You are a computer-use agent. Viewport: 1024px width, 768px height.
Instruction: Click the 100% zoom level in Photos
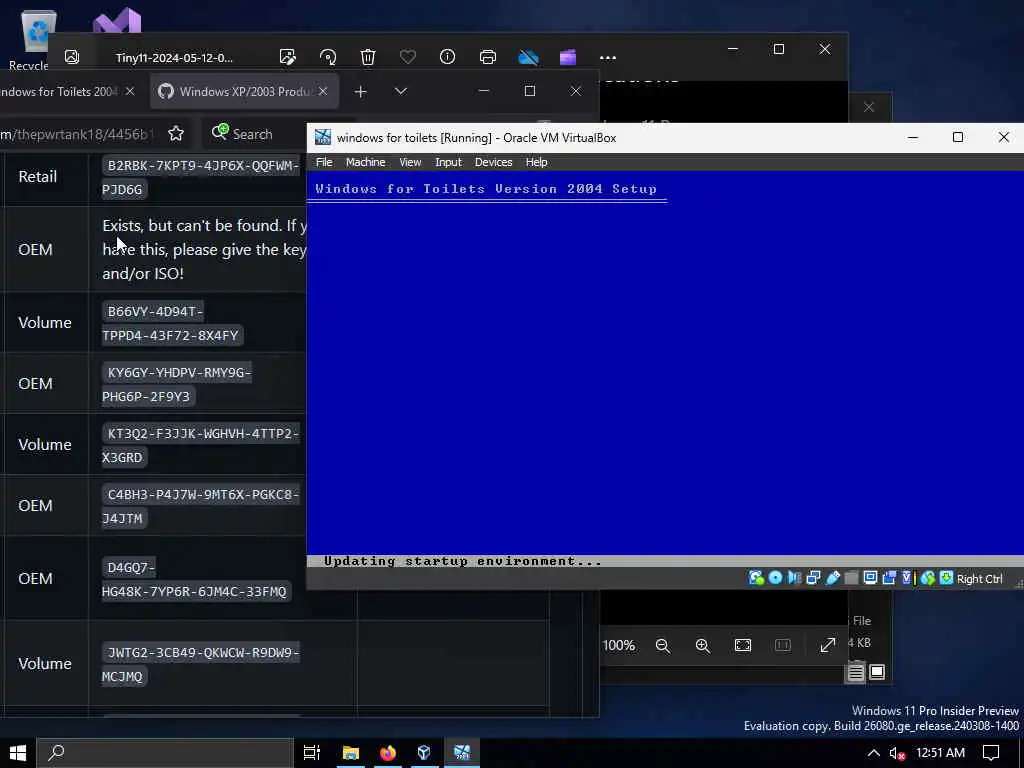pyautogui.click(x=618, y=645)
